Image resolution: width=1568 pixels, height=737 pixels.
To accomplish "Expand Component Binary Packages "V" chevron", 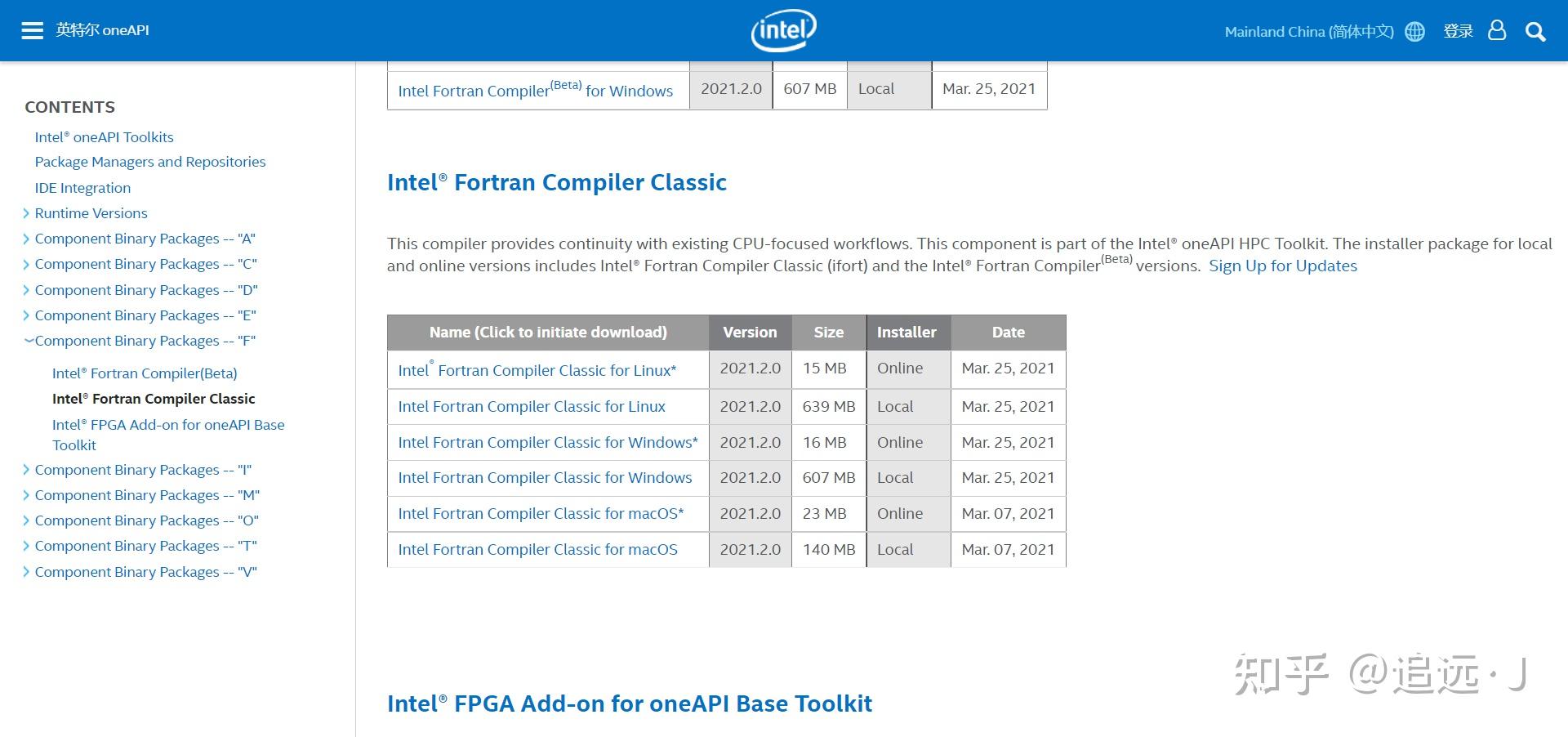I will click(x=27, y=572).
